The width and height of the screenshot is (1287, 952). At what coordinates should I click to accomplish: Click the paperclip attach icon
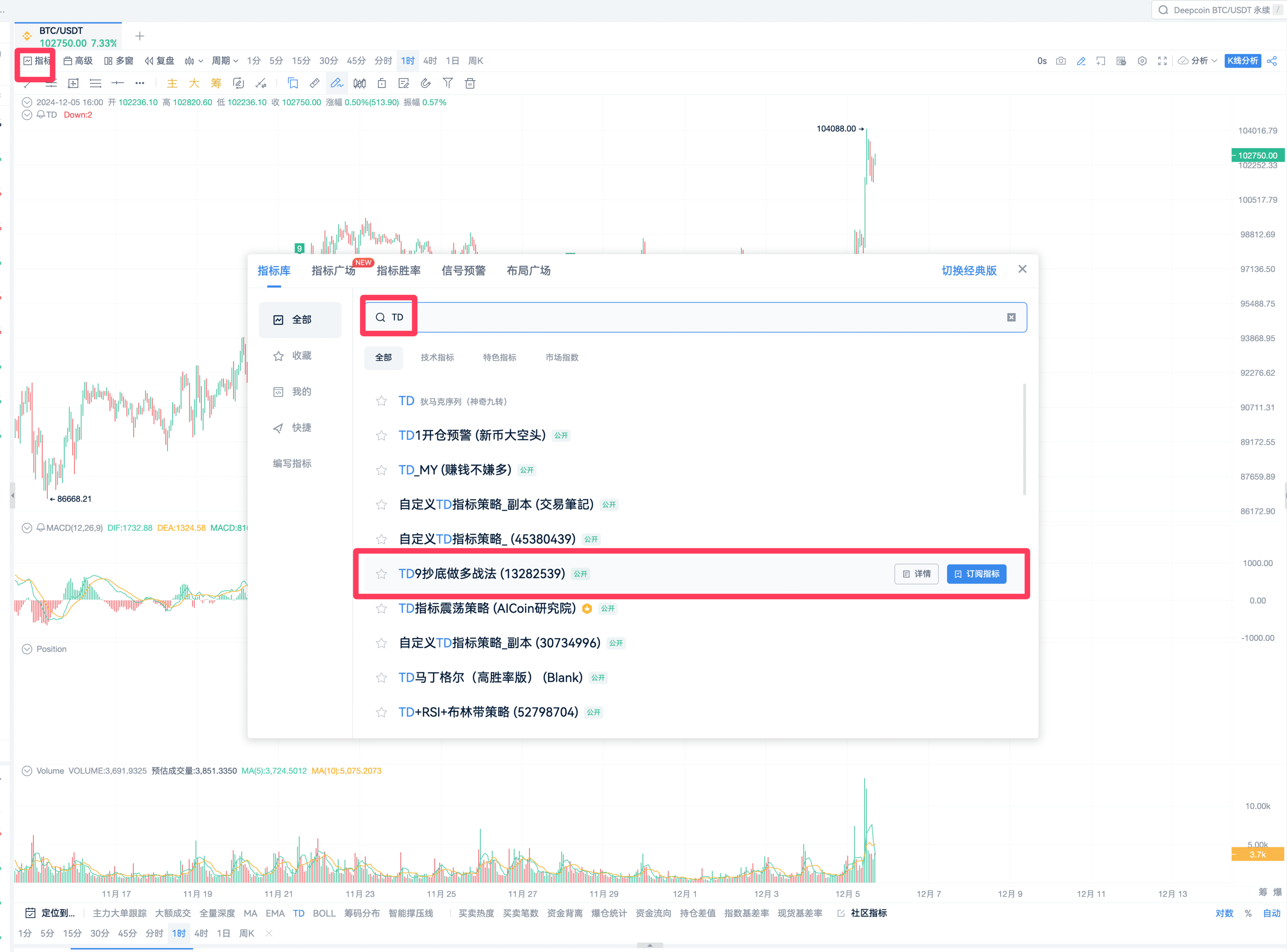pos(426,84)
